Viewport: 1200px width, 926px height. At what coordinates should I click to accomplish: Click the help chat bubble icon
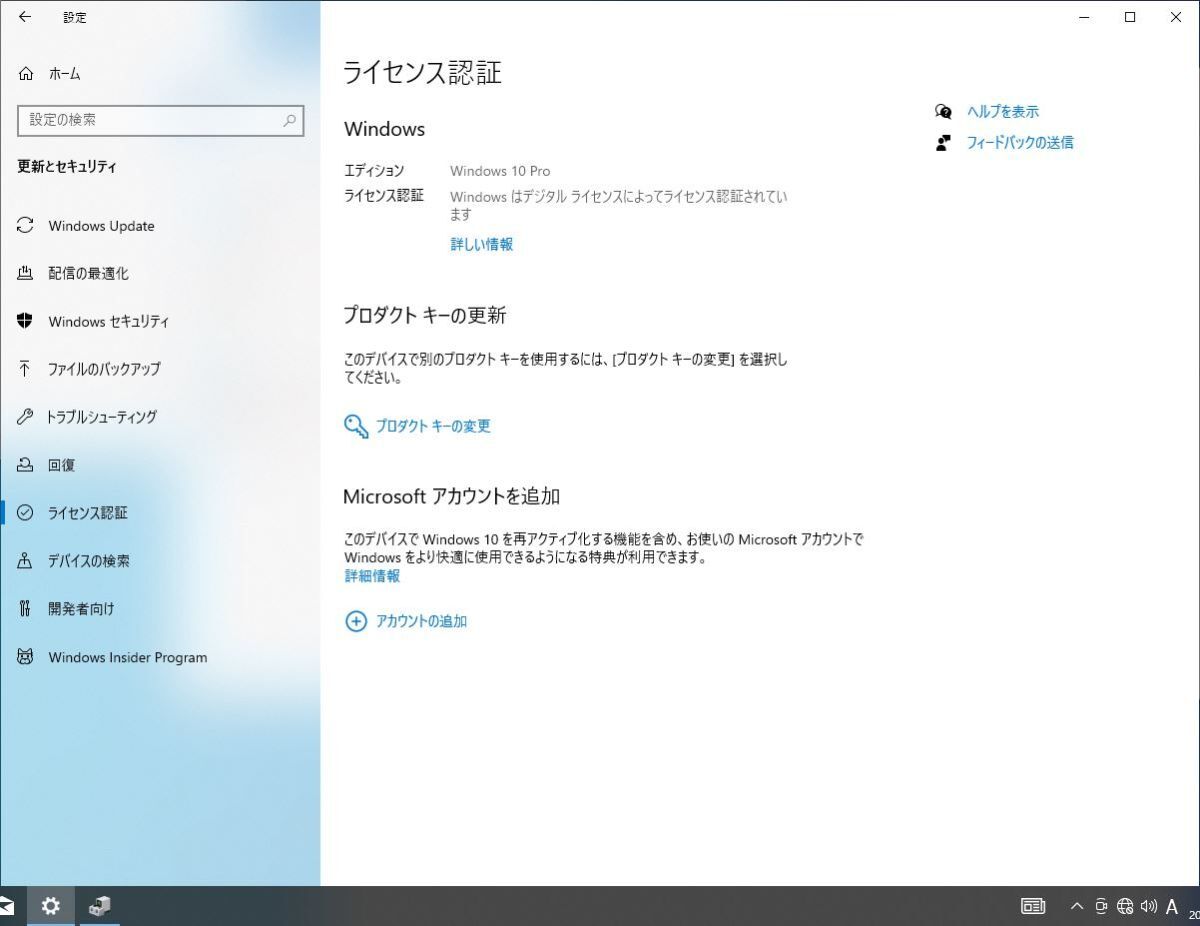coord(943,112)
